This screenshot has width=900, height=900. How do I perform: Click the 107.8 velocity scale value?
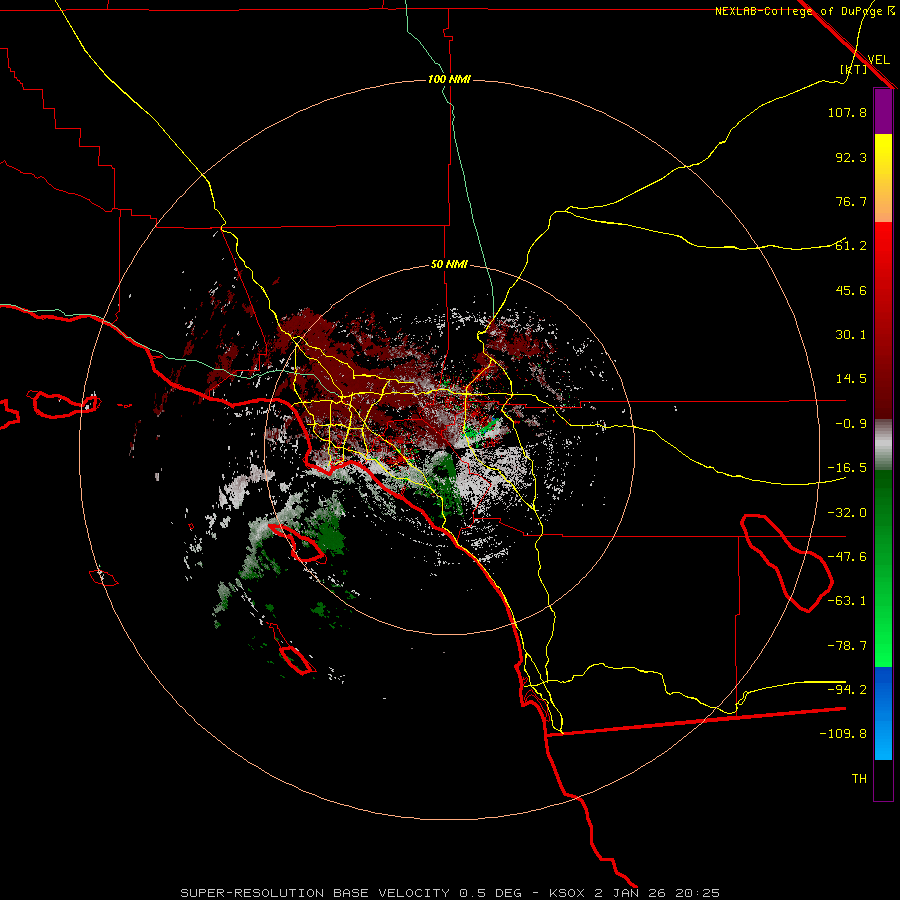pos(847,112)
